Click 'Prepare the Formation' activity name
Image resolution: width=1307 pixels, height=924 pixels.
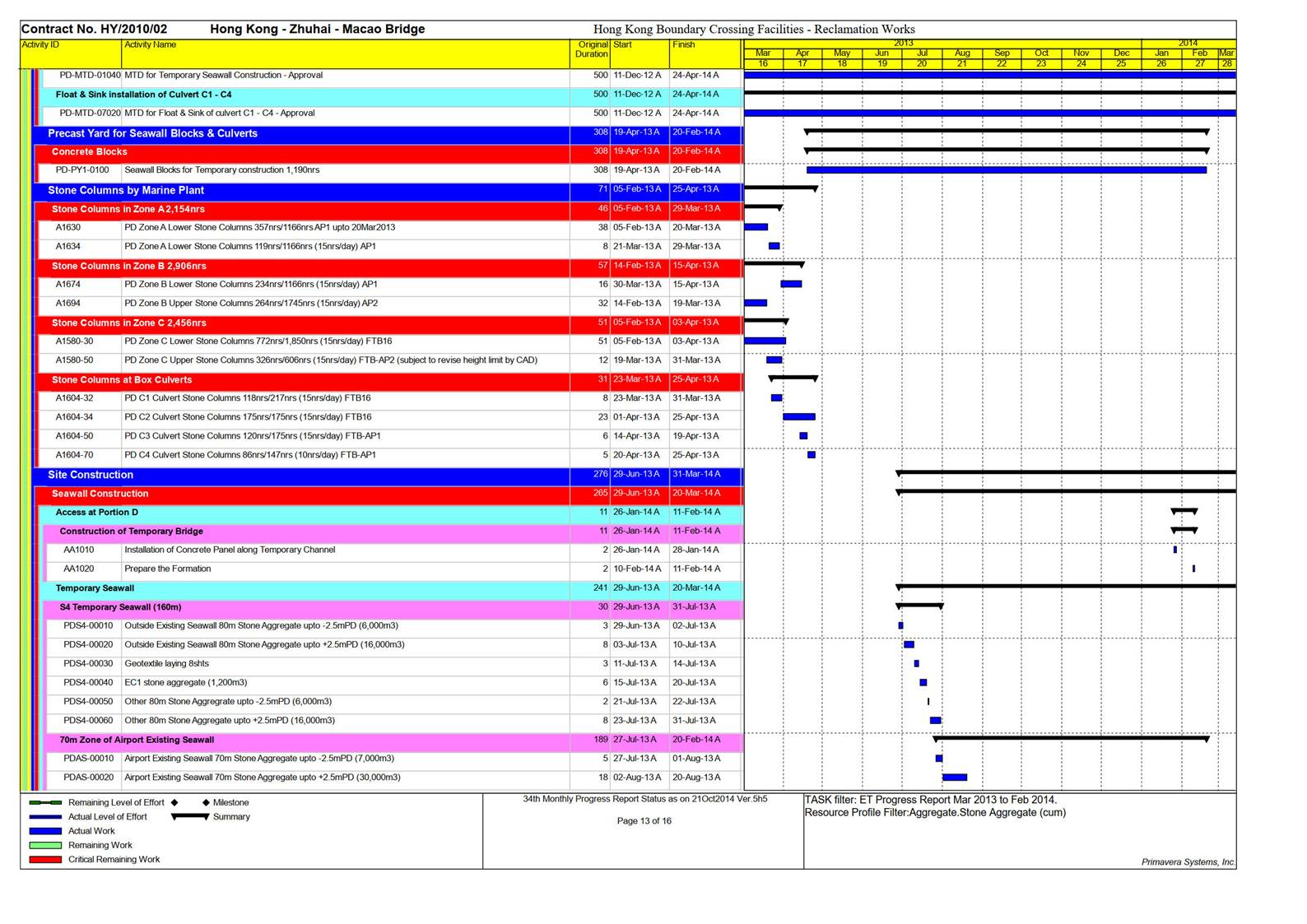[x=168, y=569]
